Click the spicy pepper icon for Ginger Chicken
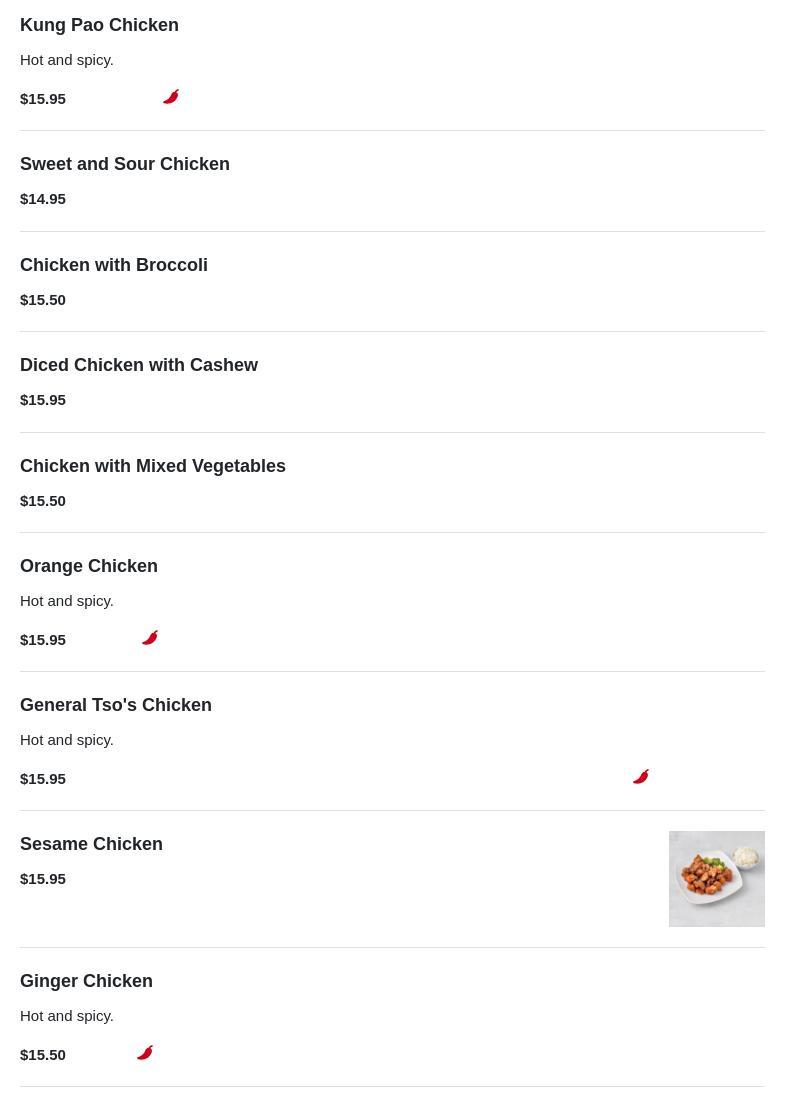785x1104 pixels. [145, 1053]
